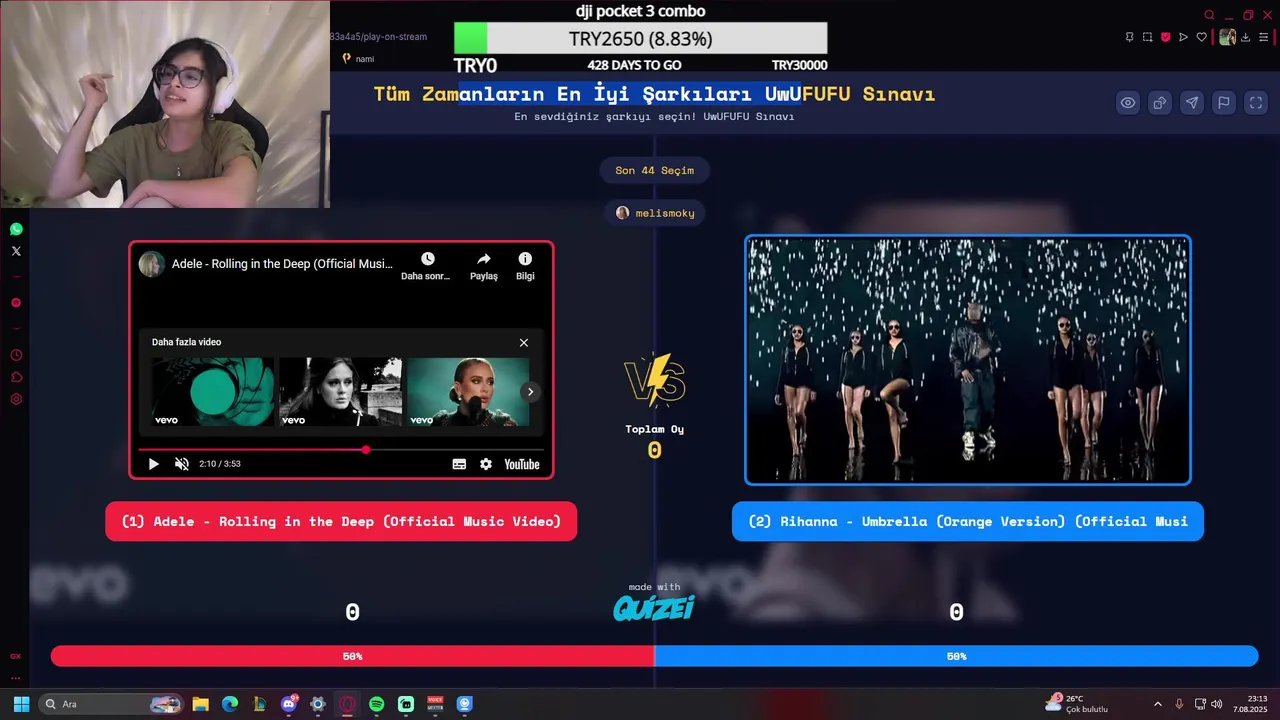Show next suggested videos with the arrow

tap(531, 392)
